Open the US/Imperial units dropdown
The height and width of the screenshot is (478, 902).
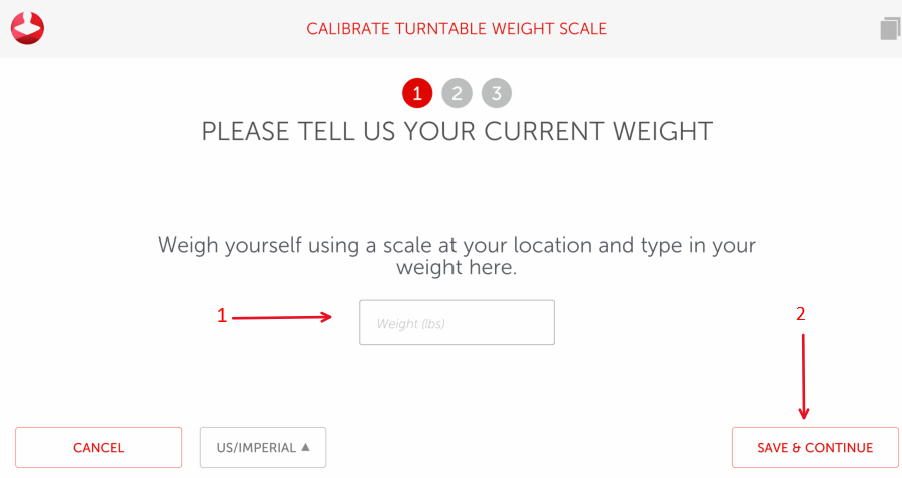263,448
